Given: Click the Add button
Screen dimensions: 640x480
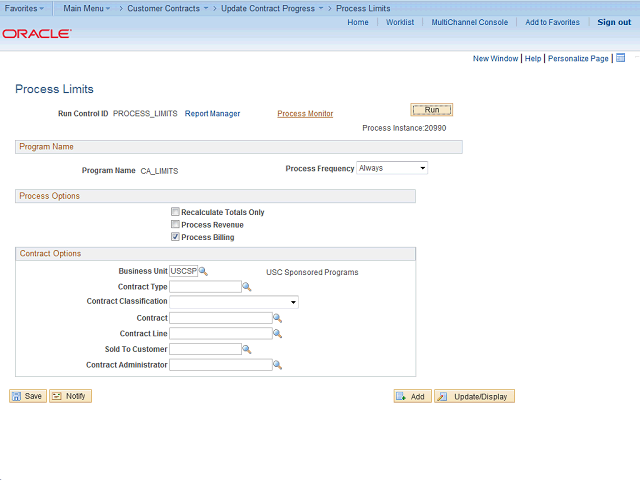Looking at the screenshot, I should [412, 396].
